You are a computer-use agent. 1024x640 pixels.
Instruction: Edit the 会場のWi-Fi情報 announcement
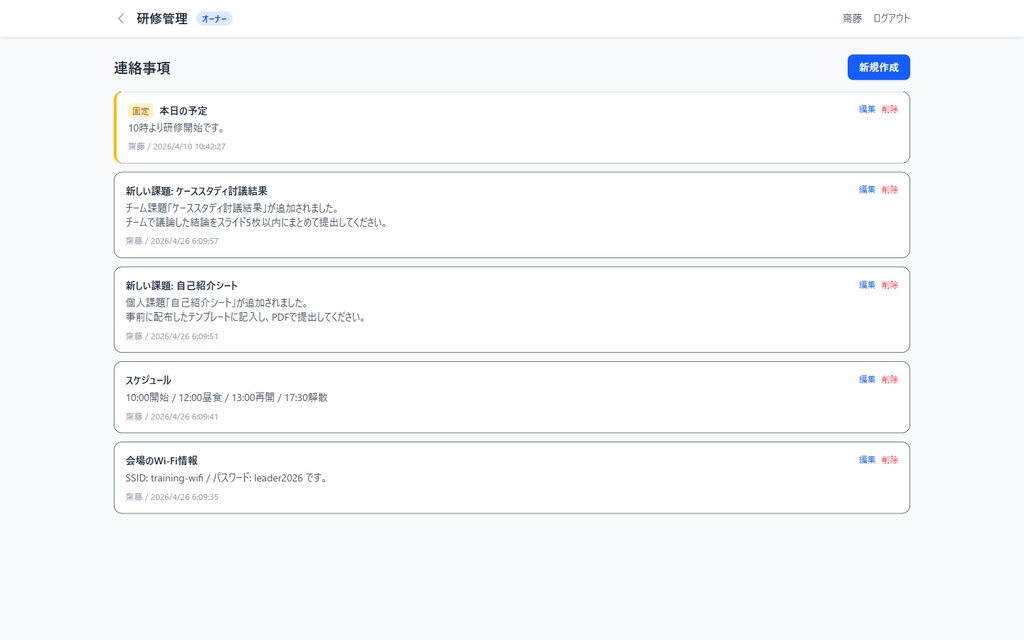[x=866, y=459]
